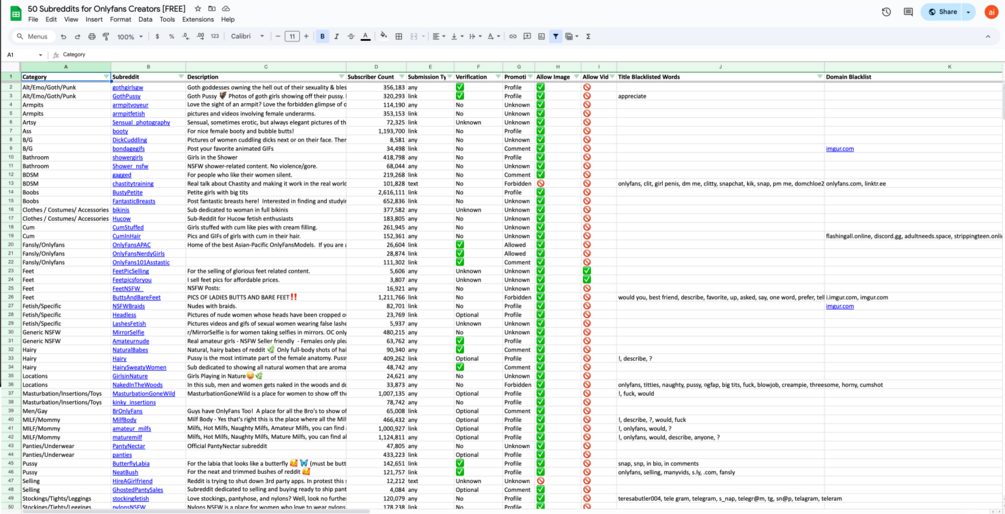Open Google Sheets home logo
Screen dimensions: 1005x514
[15, 13]
